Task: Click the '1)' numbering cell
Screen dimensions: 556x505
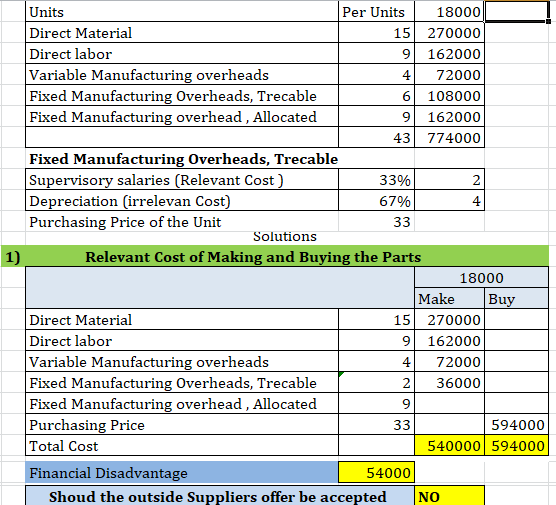Action: coord(13,257)
